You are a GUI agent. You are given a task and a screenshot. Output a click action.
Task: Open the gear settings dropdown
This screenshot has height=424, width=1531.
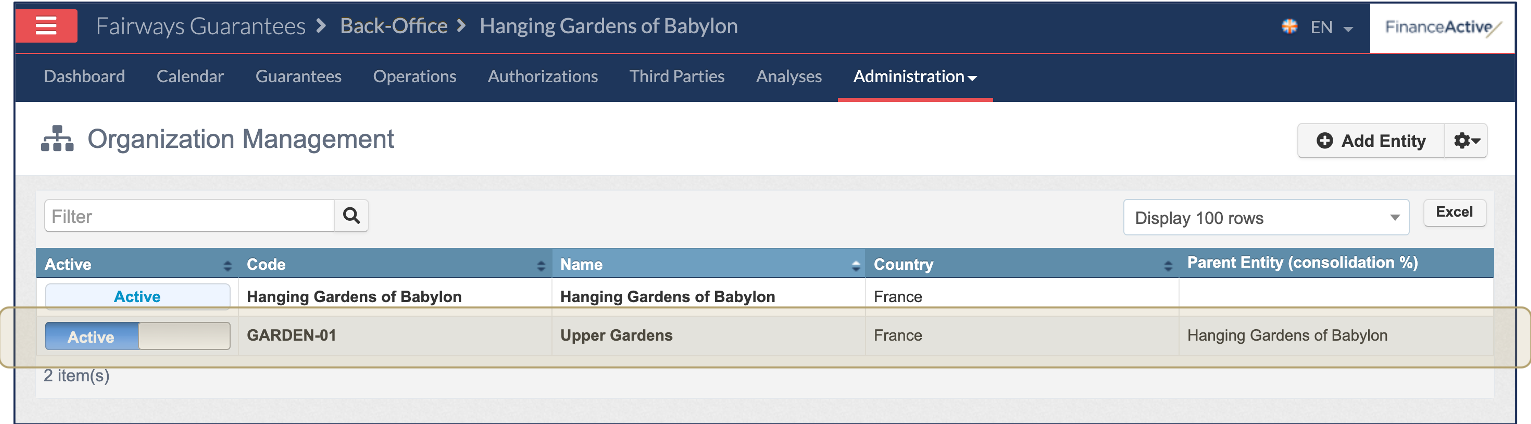click(x=1467, y=141)
